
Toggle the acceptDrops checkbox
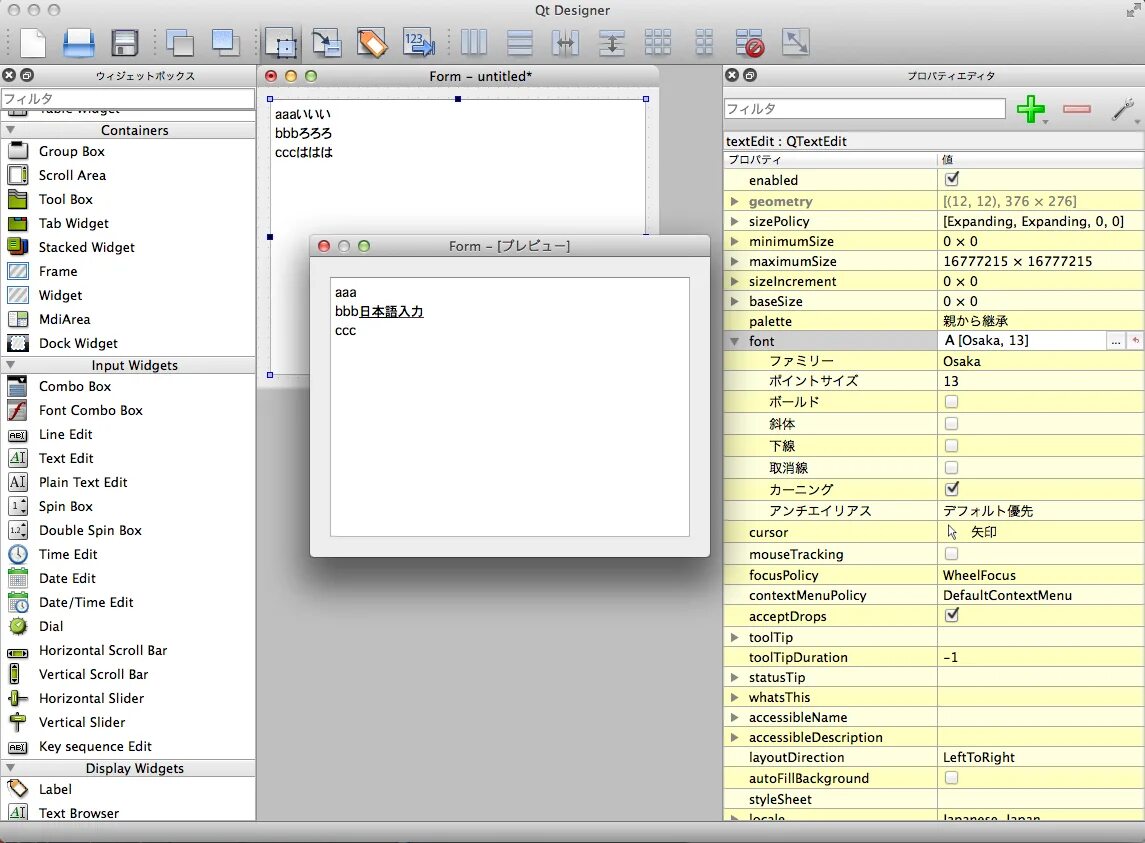coord(951,615)
